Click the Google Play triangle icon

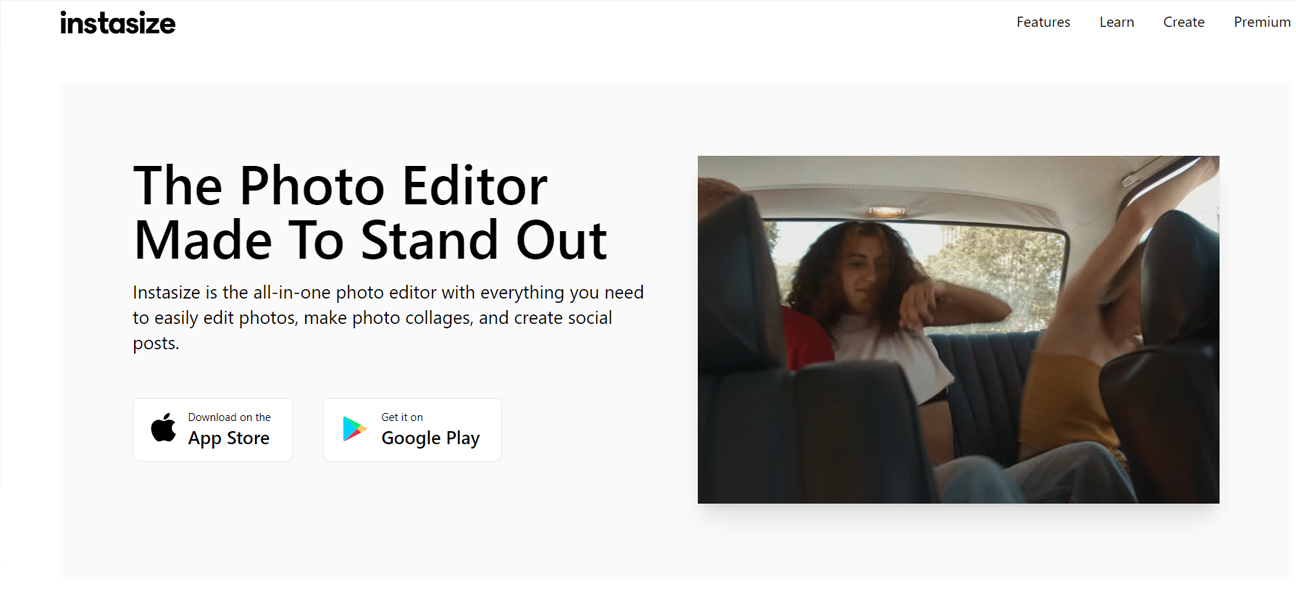pos(354,429)
